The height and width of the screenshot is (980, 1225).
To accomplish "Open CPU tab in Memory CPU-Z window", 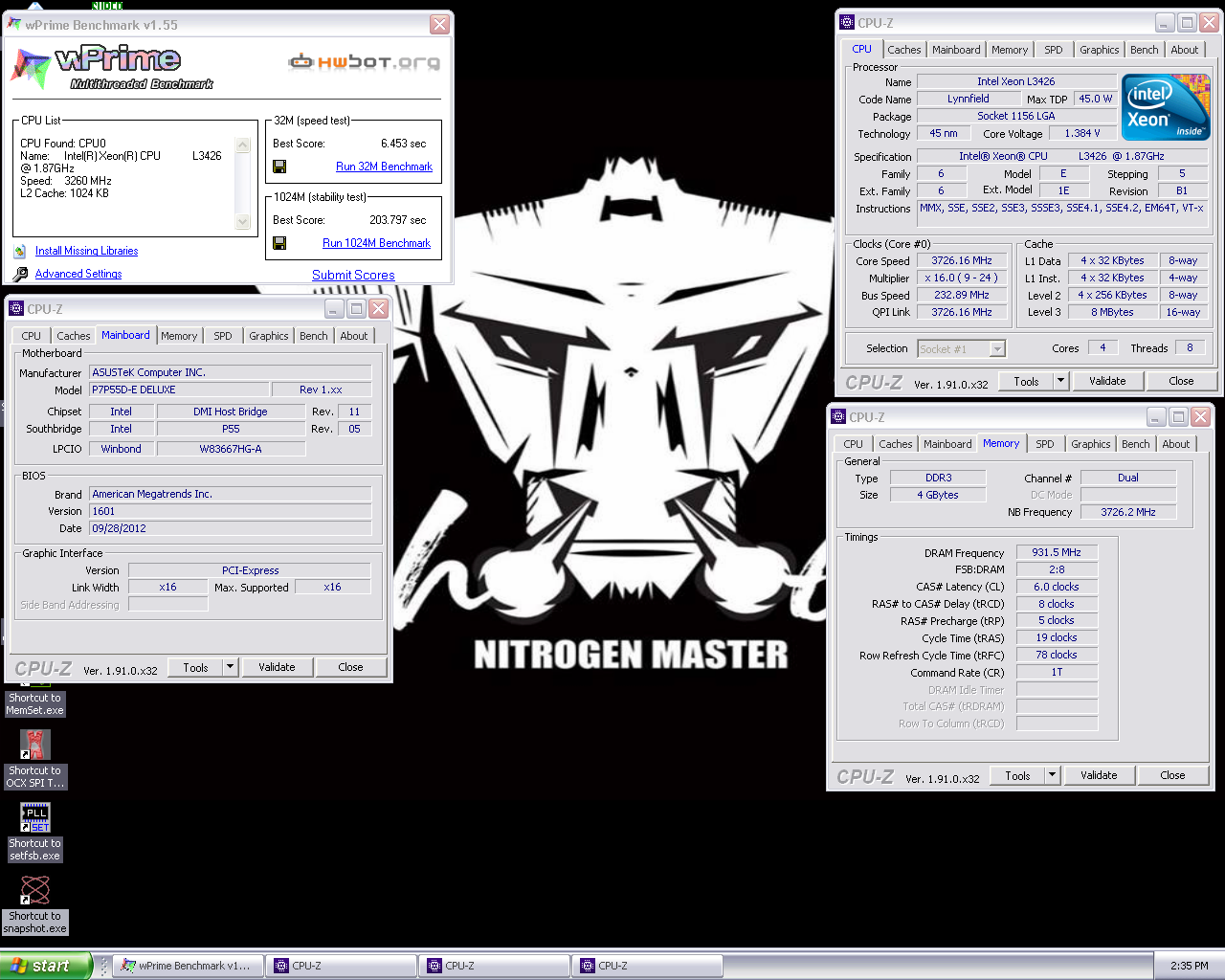I will coord(854,444).
